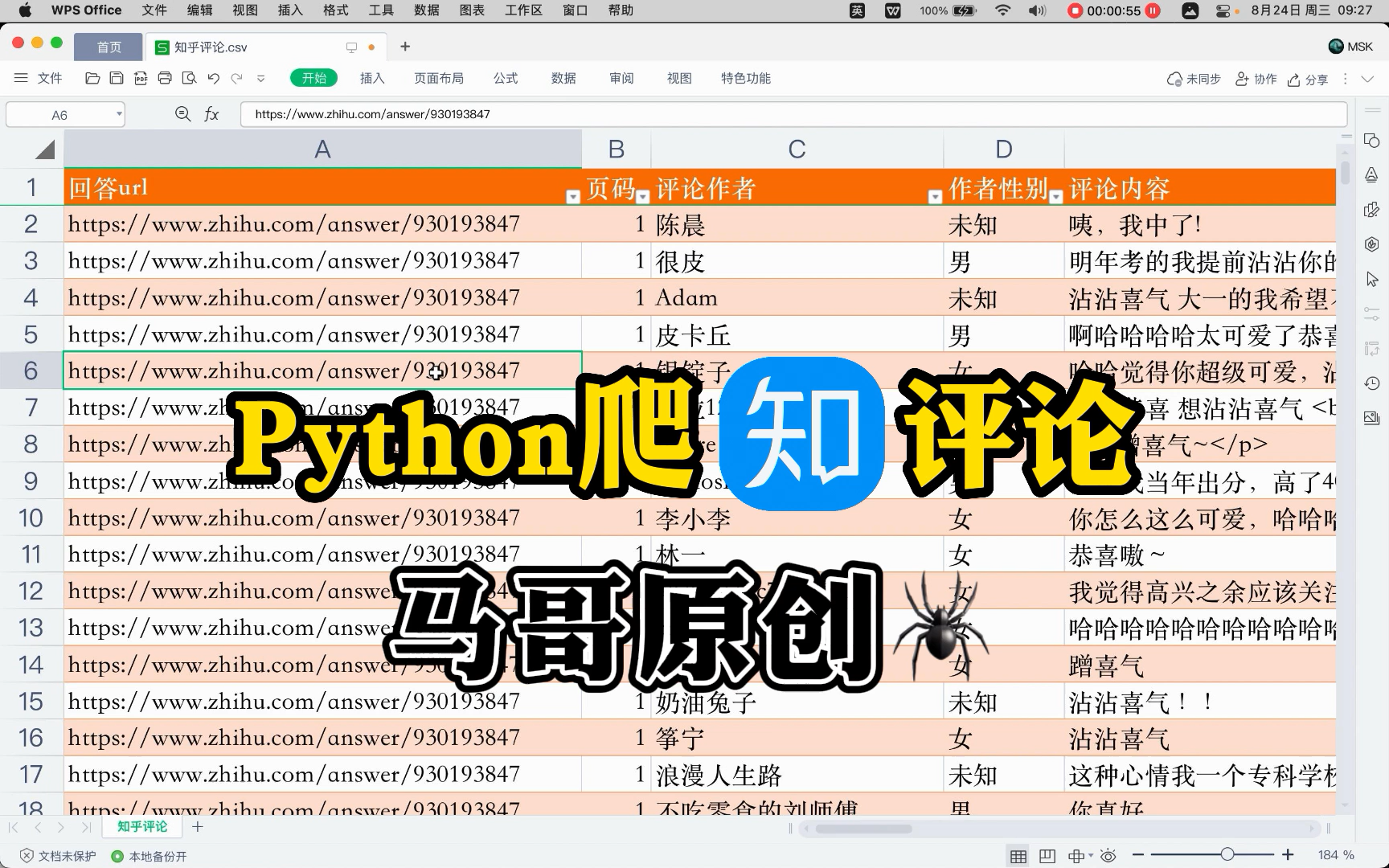Click the 文档未保护 status indicator
Image resolution: width=1389 pixels, height=868 pixels.
click(x=59, y=856)
